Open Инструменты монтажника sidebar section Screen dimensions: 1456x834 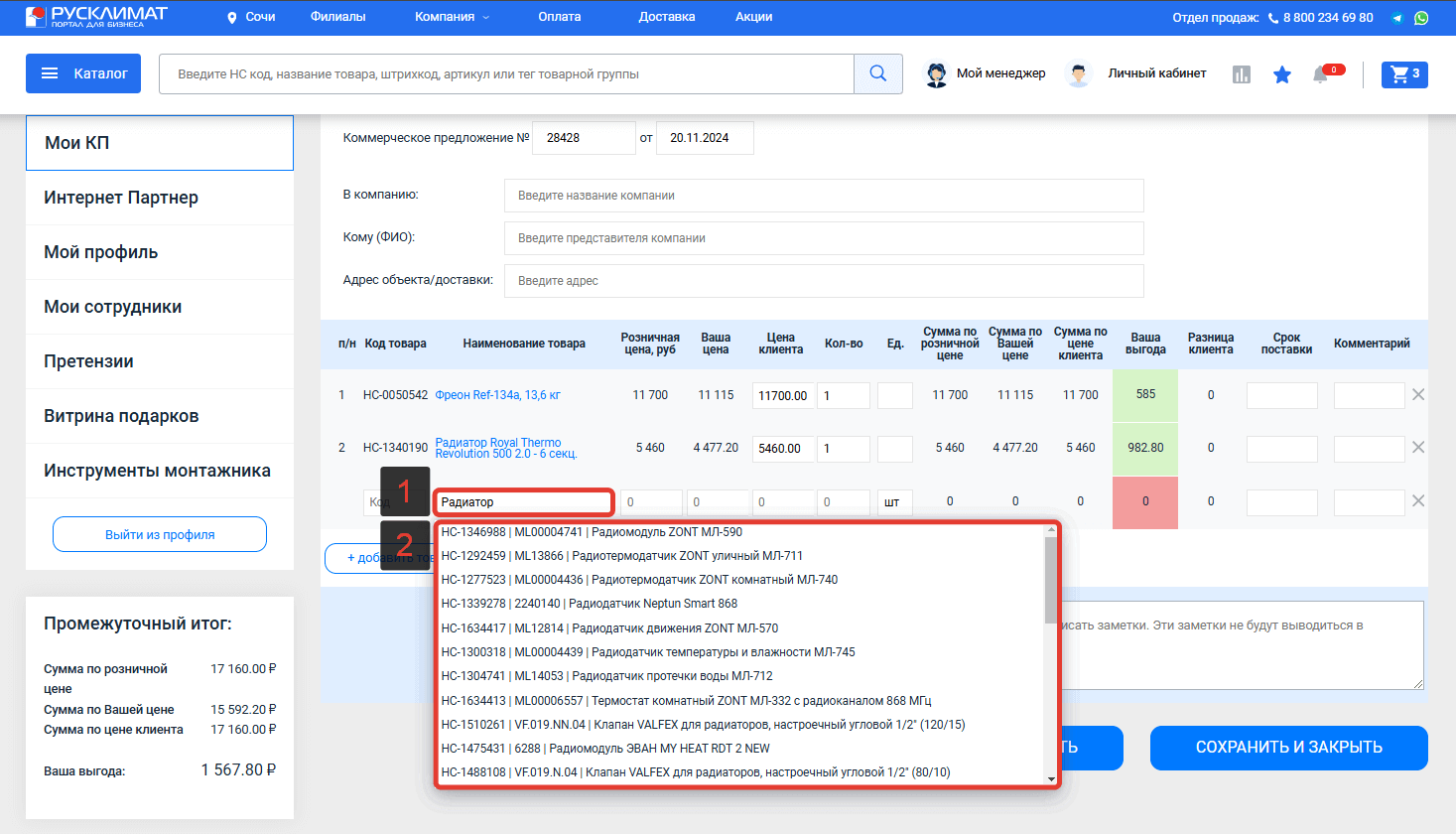[x=160, y=471]
